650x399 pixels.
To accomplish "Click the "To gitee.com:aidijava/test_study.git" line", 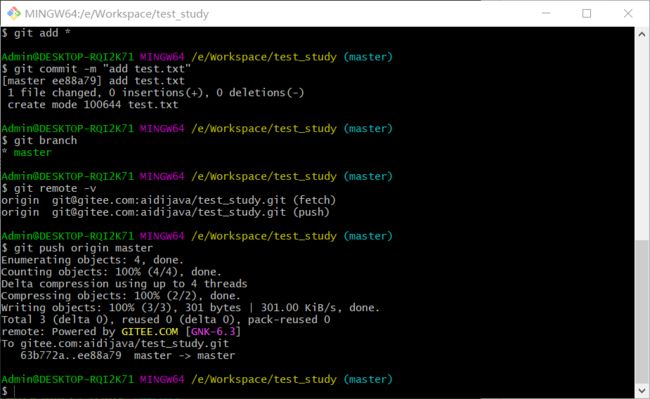I will pos(115,343).
